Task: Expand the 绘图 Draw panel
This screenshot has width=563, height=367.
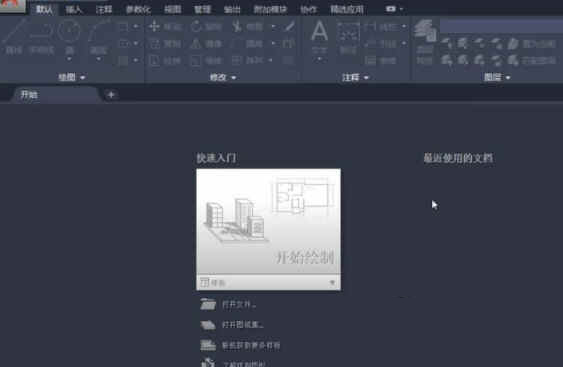Action: pos(71,77)
